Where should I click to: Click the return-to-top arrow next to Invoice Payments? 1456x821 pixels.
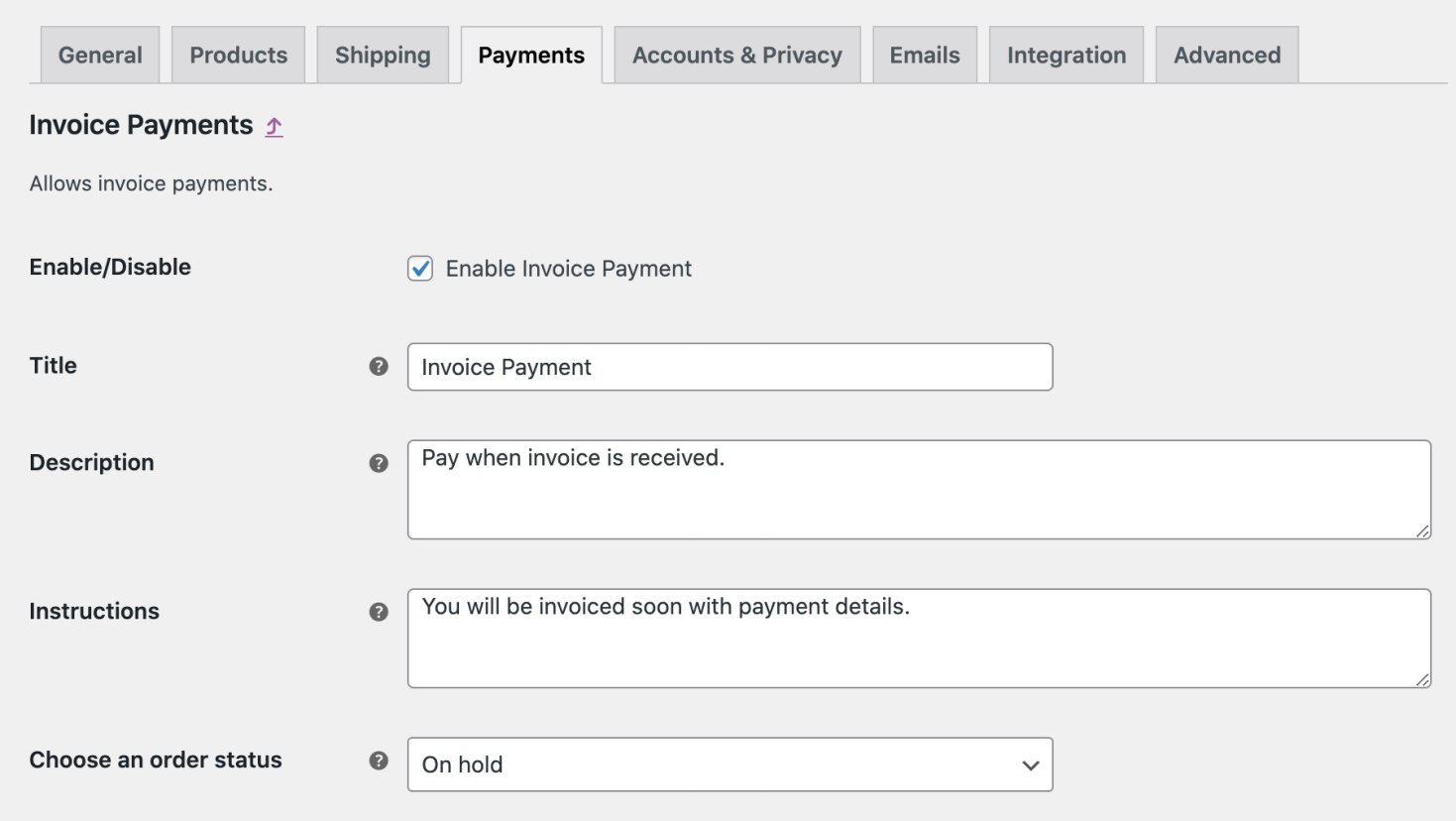pyautogui.click(x=273, y=127)
